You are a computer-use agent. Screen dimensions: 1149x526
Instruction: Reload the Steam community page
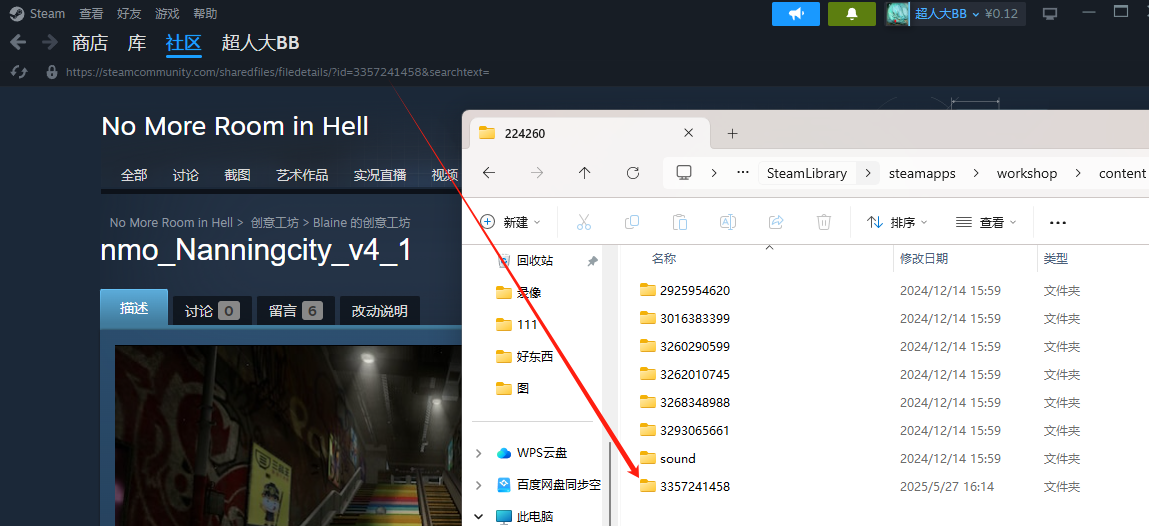[20, 72]
